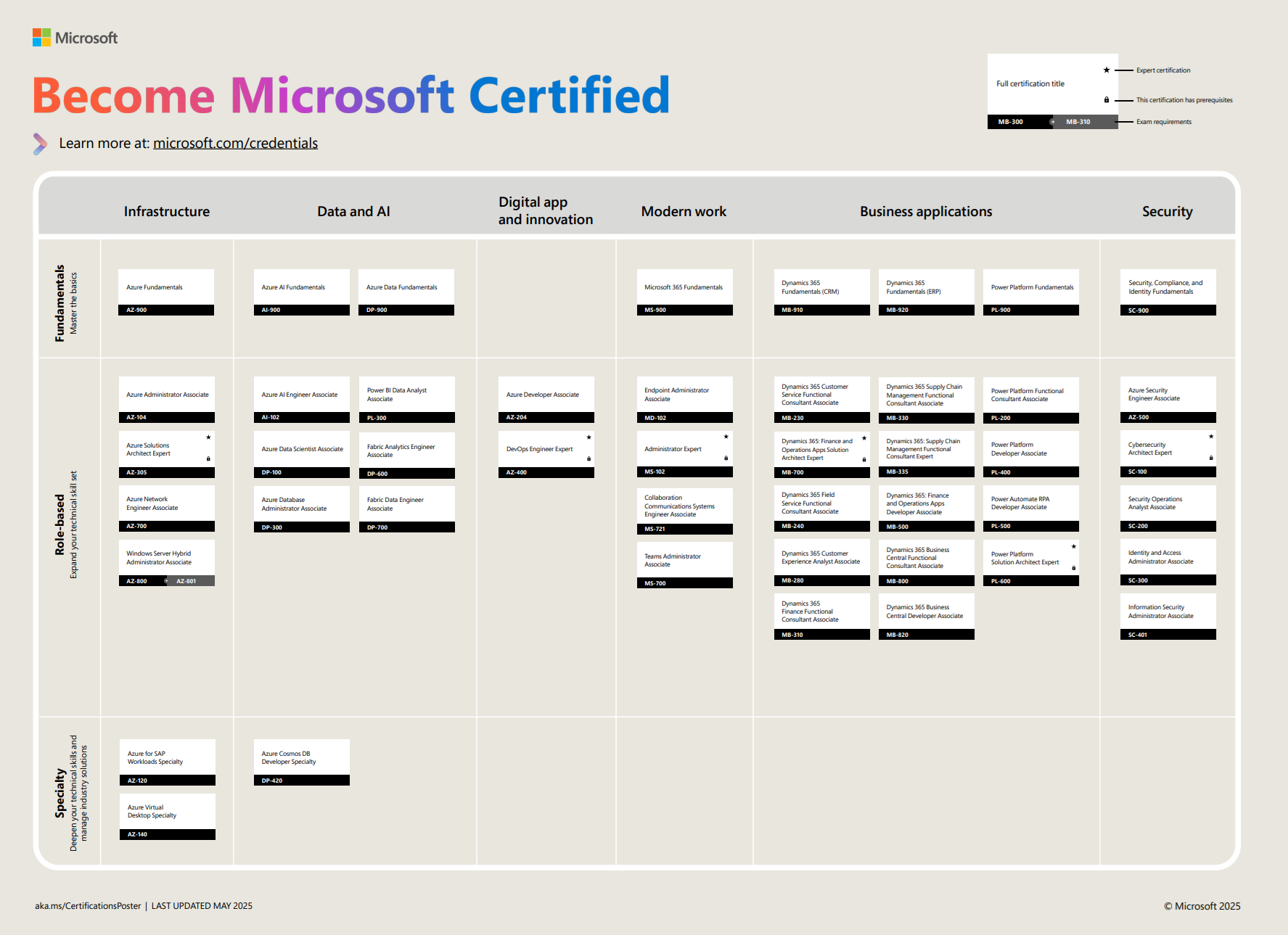Image resolution: width=1288 pixels, height=935 pixels.
Task: Click the MS-721 exam code
Action: [x=655, y=529]
